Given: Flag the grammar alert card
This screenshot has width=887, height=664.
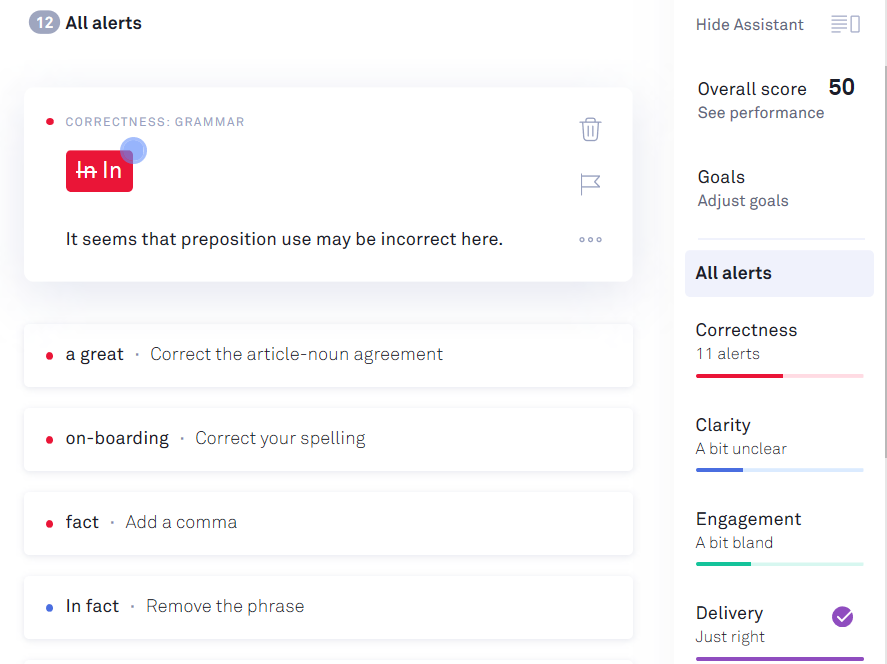Looking at the screenshot, I should pyautogui.click(x=590, y=184).
